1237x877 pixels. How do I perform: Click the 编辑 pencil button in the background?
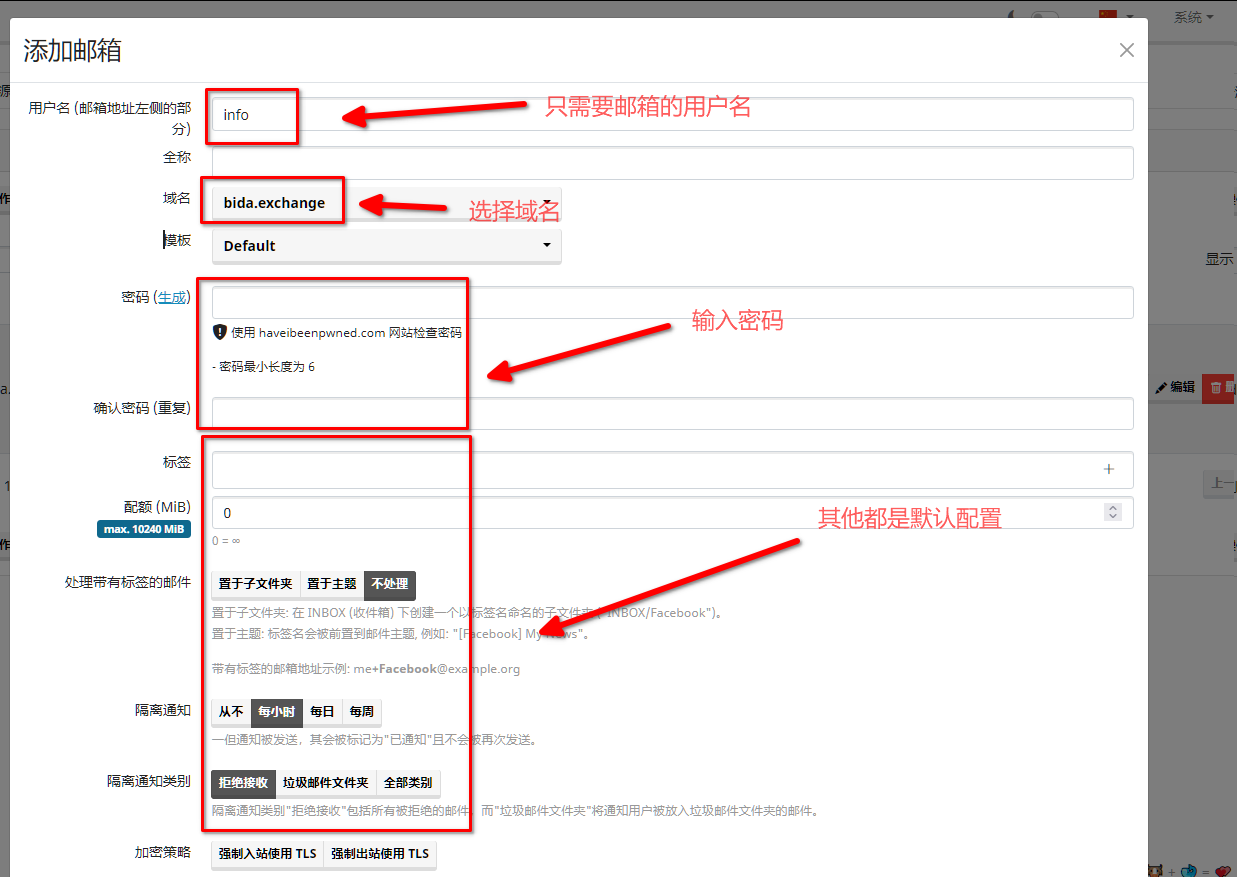(1174, 387)
